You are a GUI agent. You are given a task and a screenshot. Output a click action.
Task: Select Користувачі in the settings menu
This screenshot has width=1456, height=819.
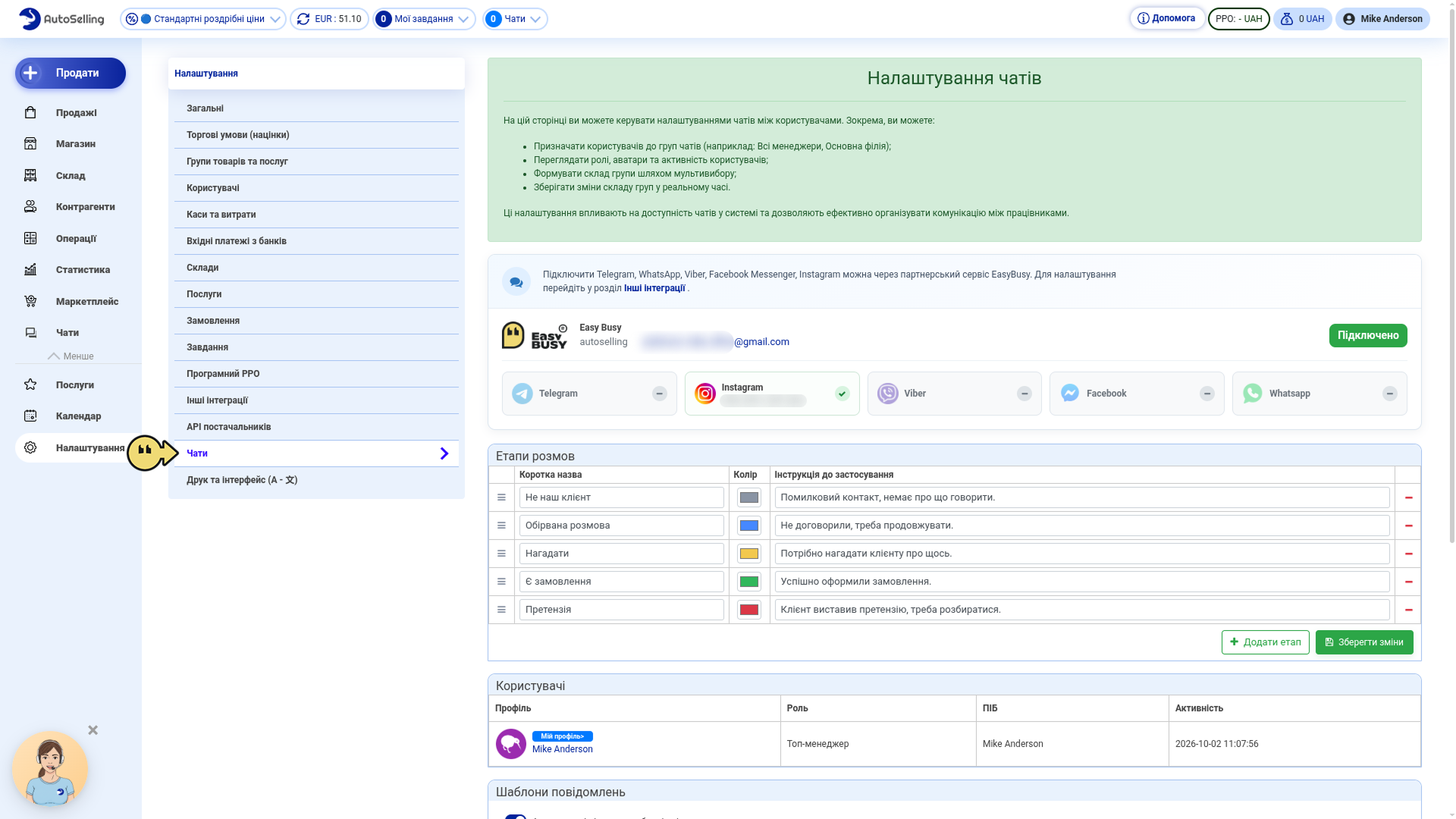click(316, 188)
